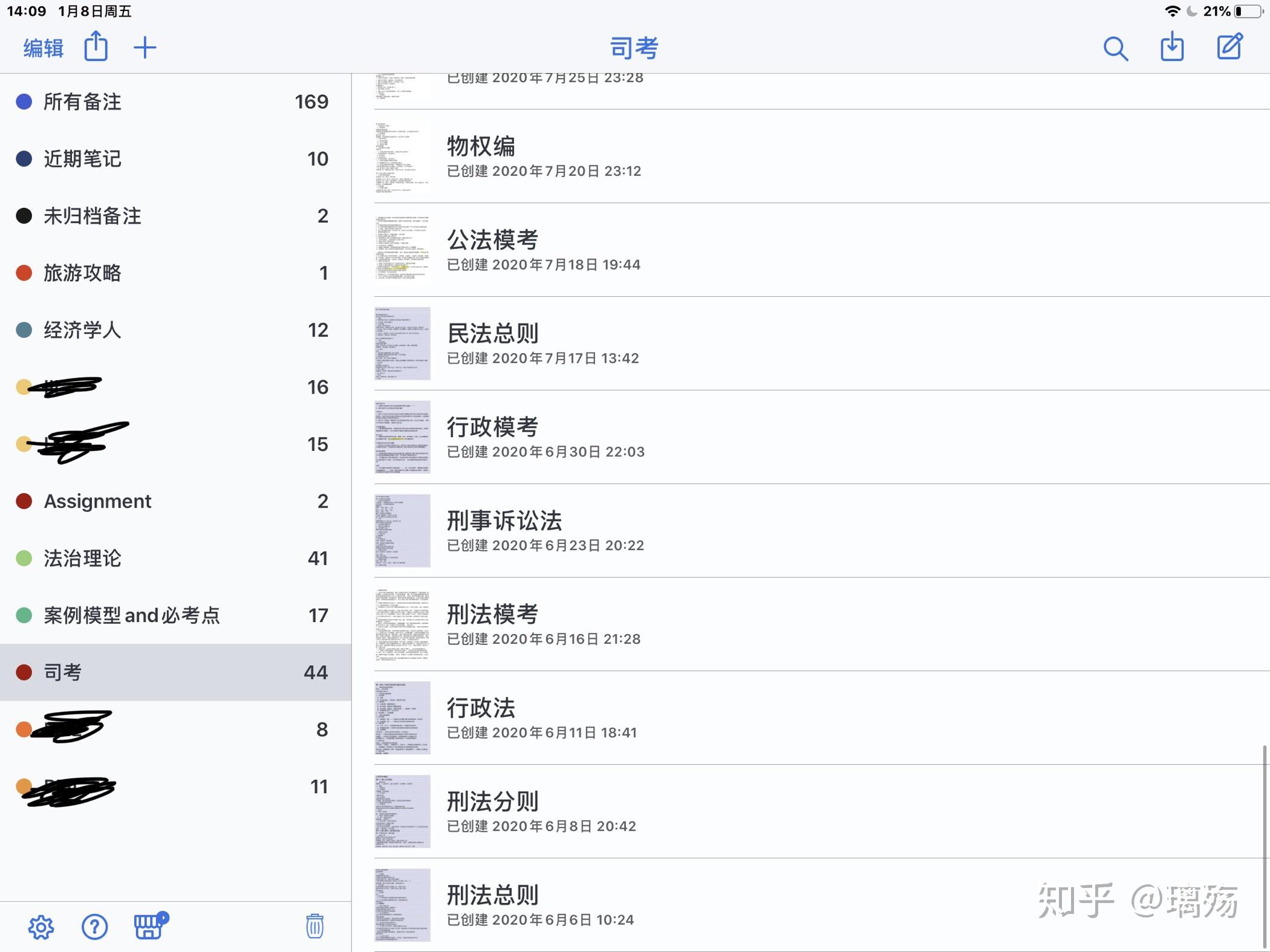Tap the 刑法分则 note thumbnail
Image resolution: width=1270 pixels, height=952 pixels.
click(x=402, y=811)
